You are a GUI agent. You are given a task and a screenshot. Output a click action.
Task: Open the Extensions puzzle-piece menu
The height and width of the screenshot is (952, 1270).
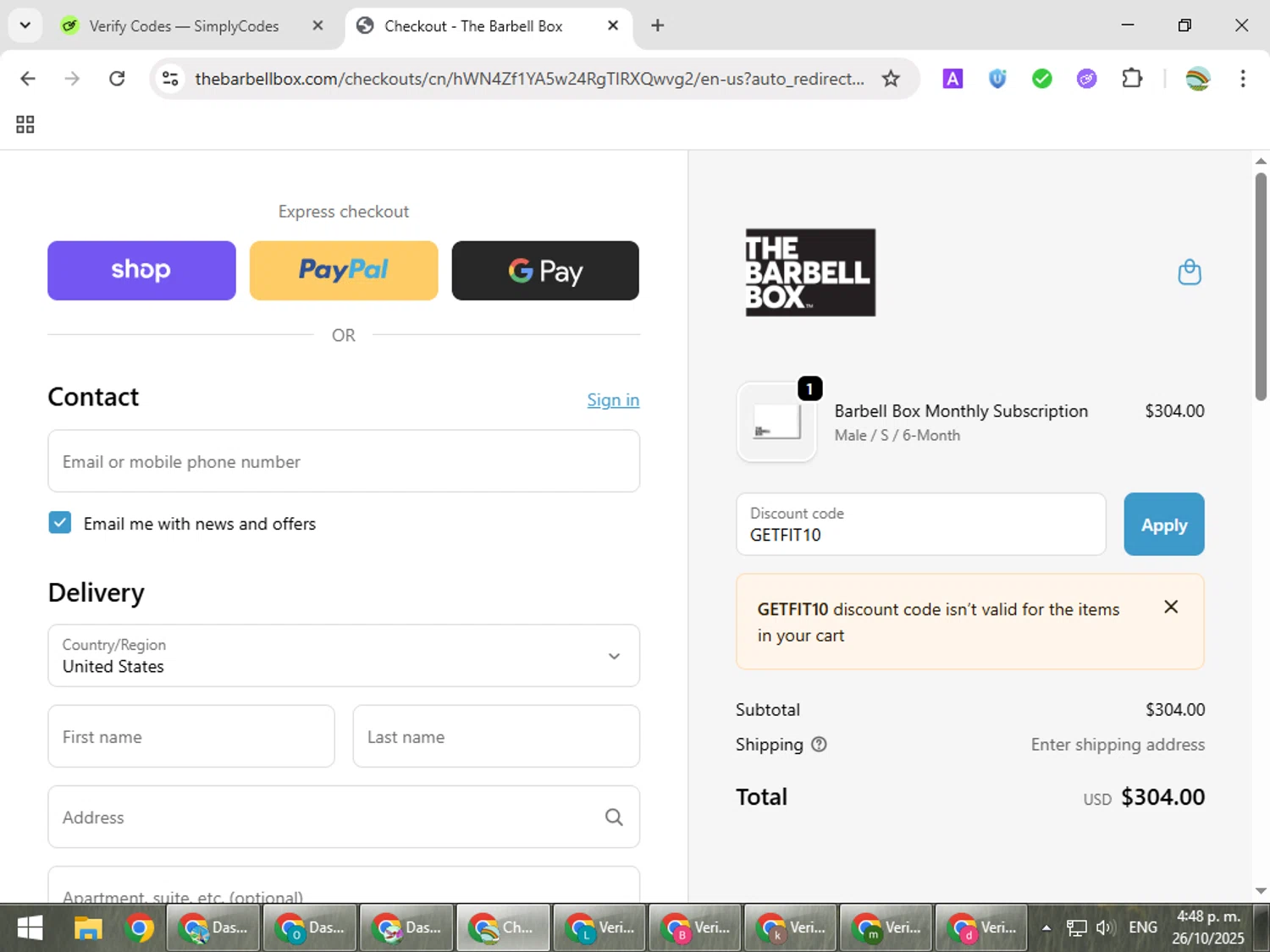[1132, 79]
